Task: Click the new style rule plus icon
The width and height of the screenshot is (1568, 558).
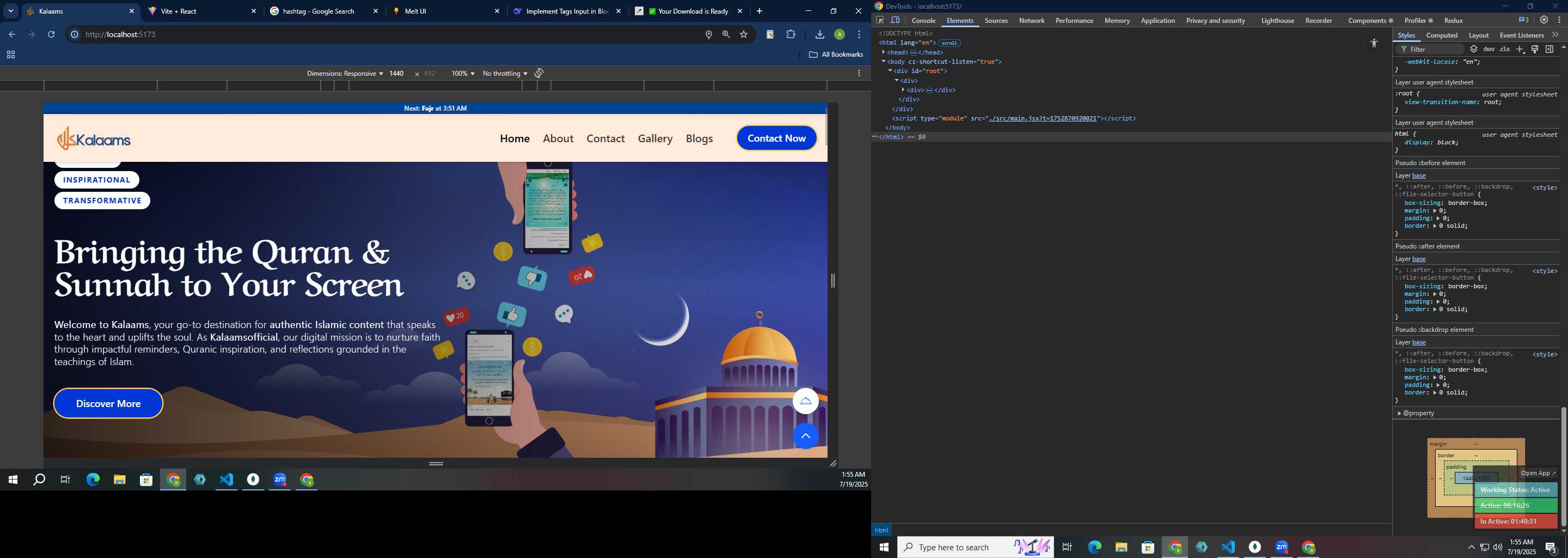Action: (x=1520, y=50)
